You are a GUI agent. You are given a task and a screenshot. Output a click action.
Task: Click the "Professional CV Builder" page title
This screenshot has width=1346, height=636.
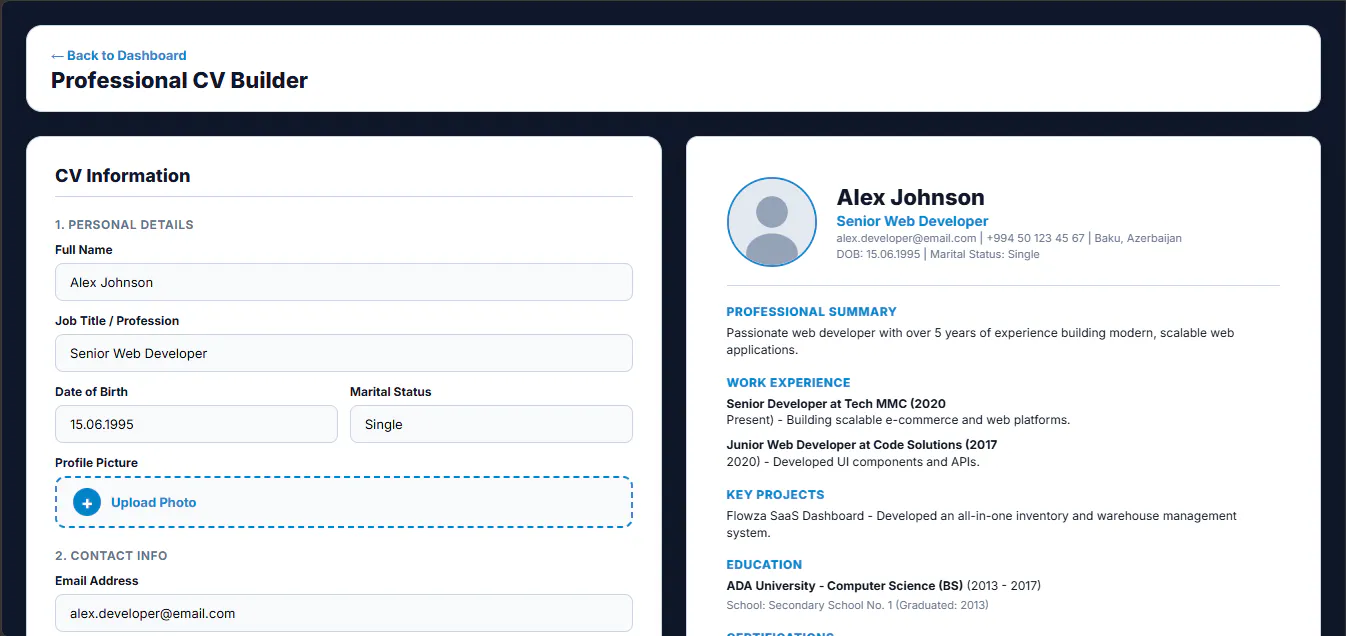click(x=180, y=80)
